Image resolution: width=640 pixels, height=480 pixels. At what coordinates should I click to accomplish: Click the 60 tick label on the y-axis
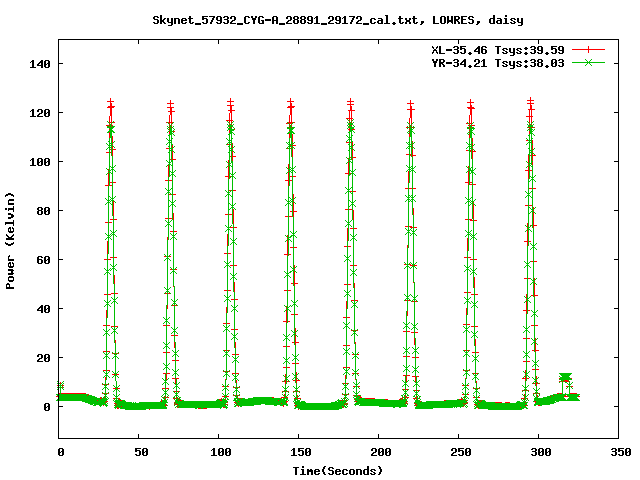tap(43, 260)
